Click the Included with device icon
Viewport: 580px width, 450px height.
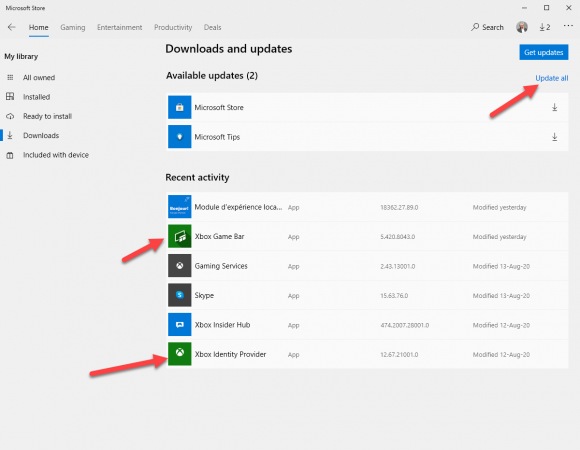tap(10, 155)
